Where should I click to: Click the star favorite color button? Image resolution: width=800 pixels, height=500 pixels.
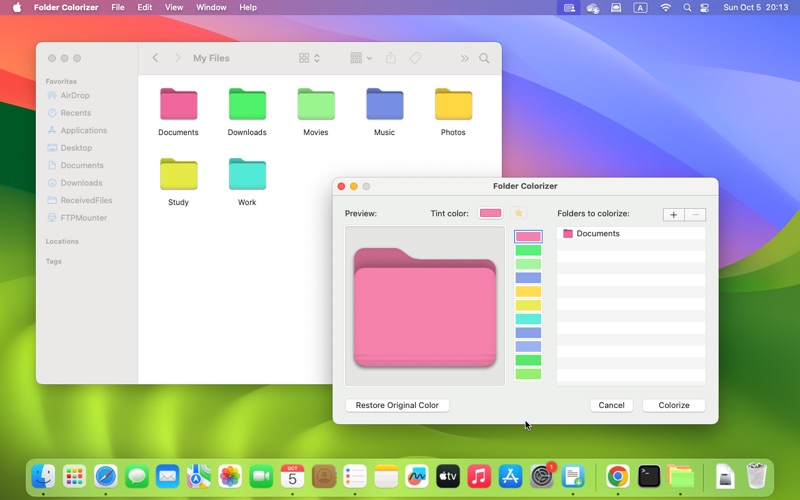(518, 213)
